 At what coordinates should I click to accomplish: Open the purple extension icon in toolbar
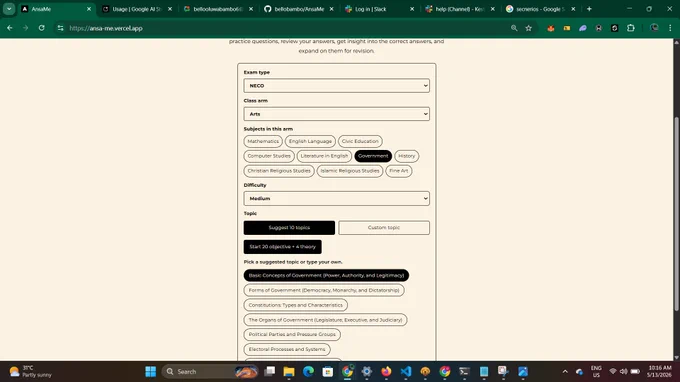pos(583,28)
